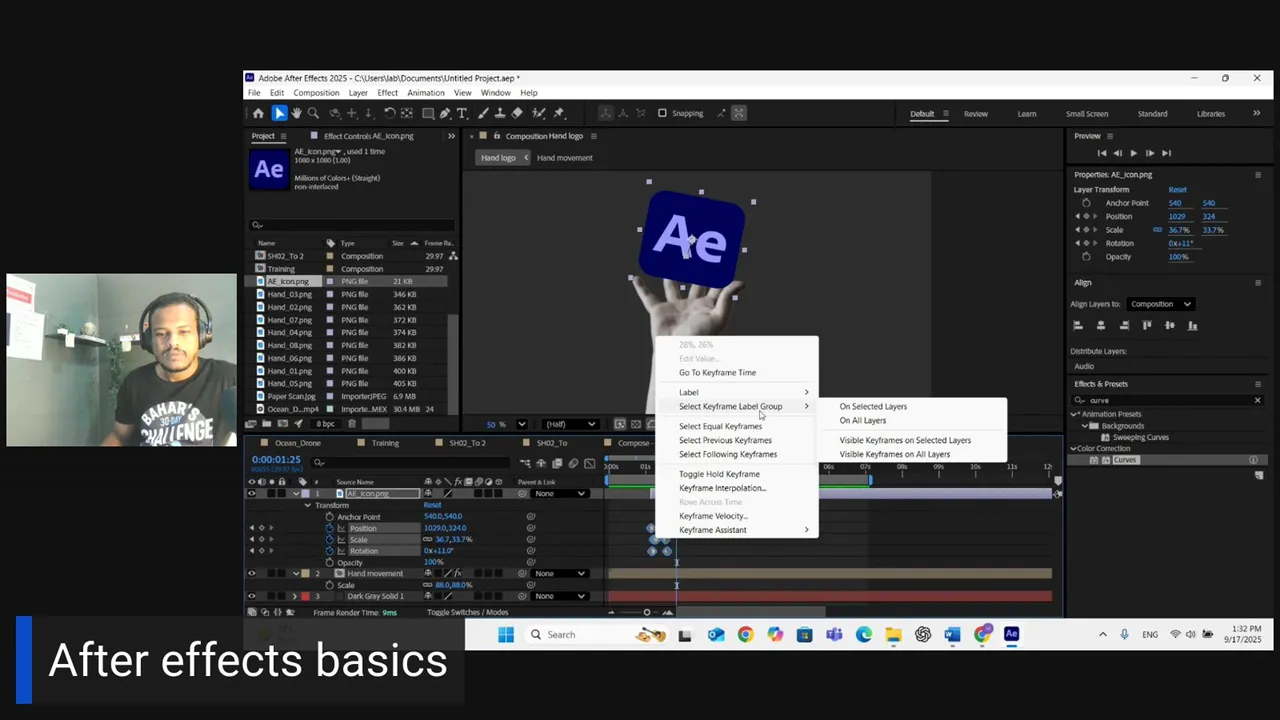The image size is (1280, 720).
Task: Open parent dropdown for Hand movement layer
Action: pyautogui.click(x=560, y=574)
